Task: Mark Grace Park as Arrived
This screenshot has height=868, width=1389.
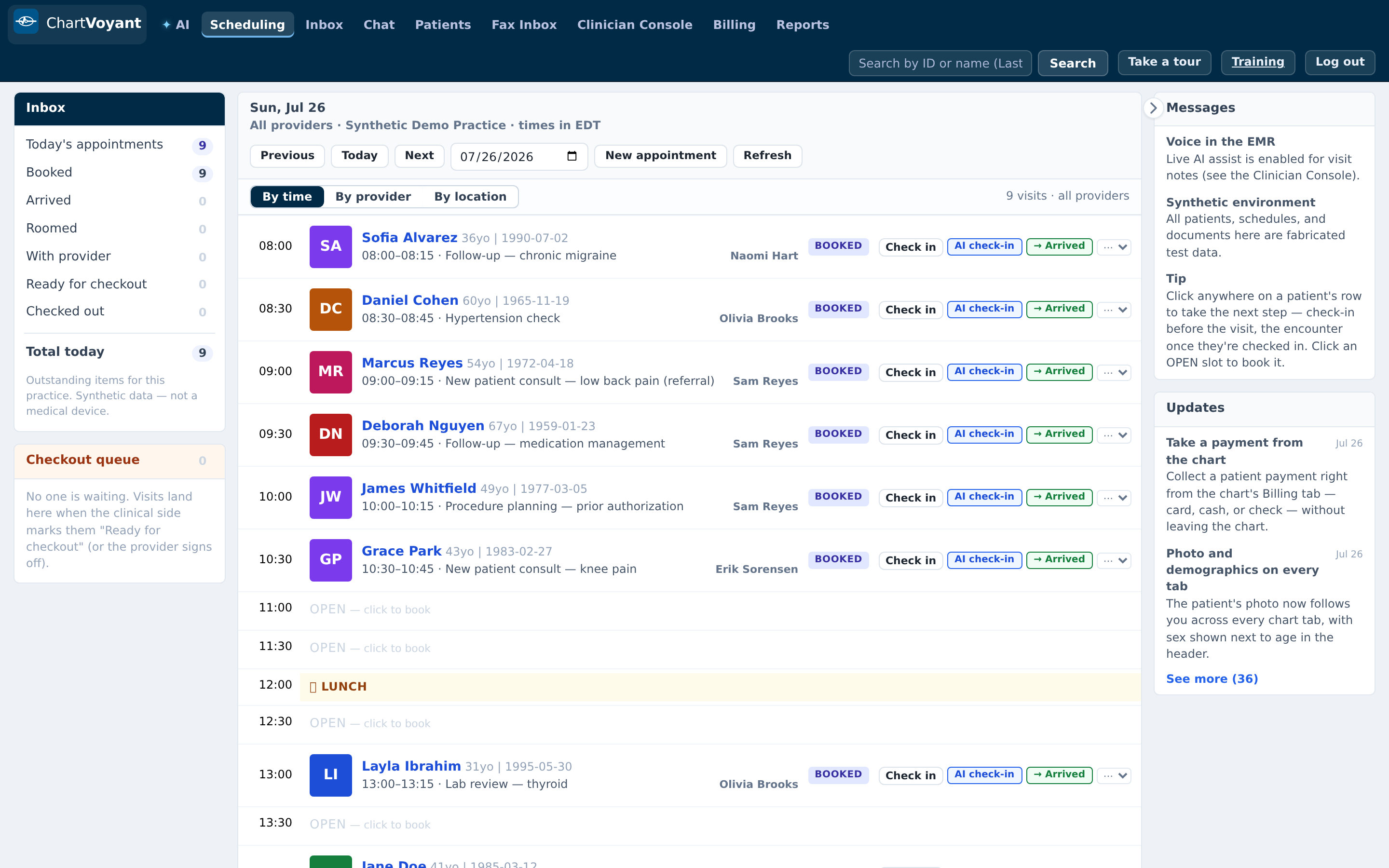Action: click(1059, 560)
